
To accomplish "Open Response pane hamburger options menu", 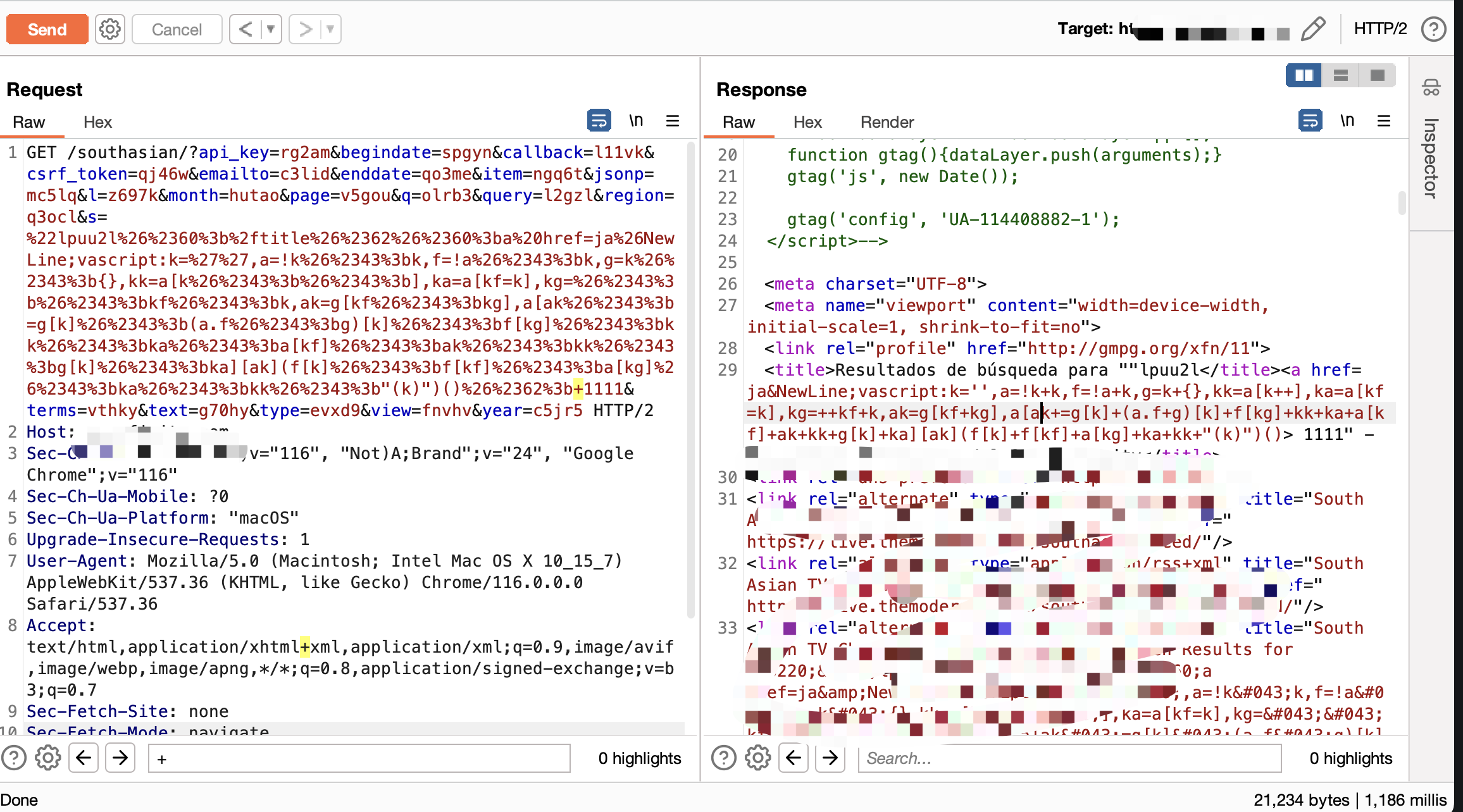I will (x=1384, y=121).
